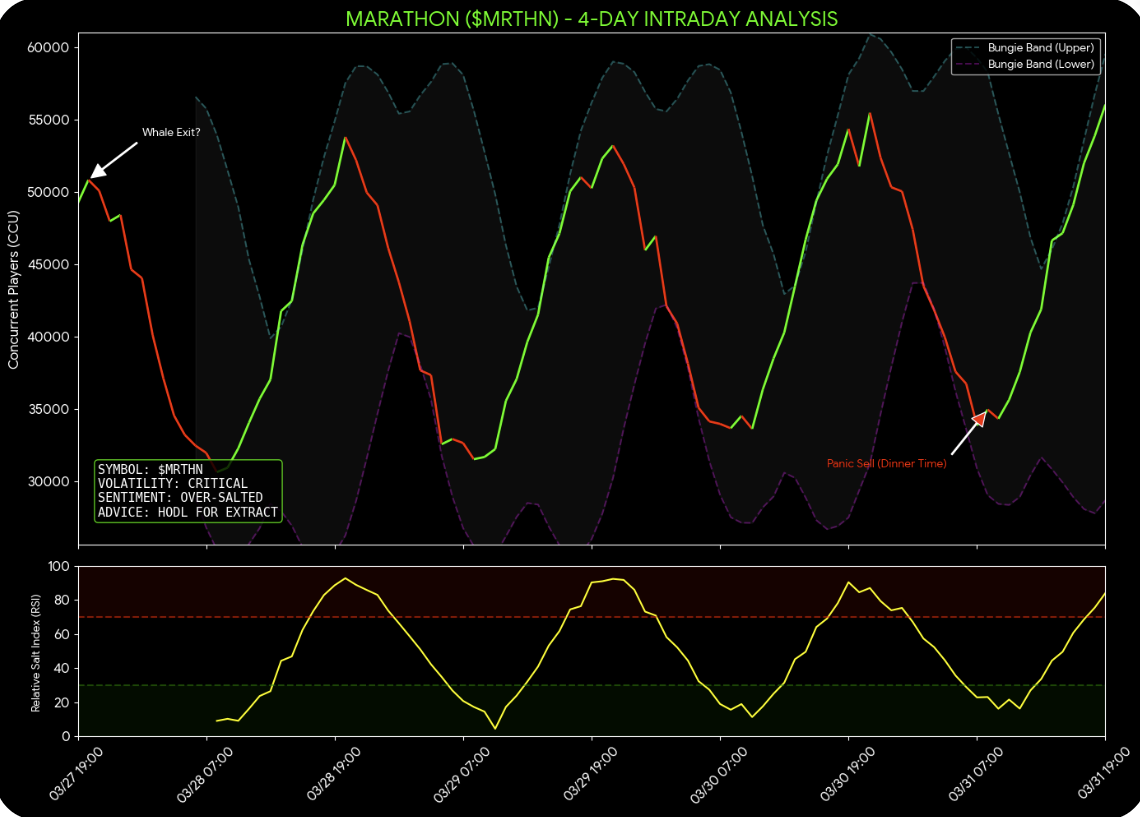Click the chart title 'MARATHON ($MRTHN) - 4-DAY INTRADAY ANALYSIS'
The image size is (1140, 817).
tap(591, 19)
